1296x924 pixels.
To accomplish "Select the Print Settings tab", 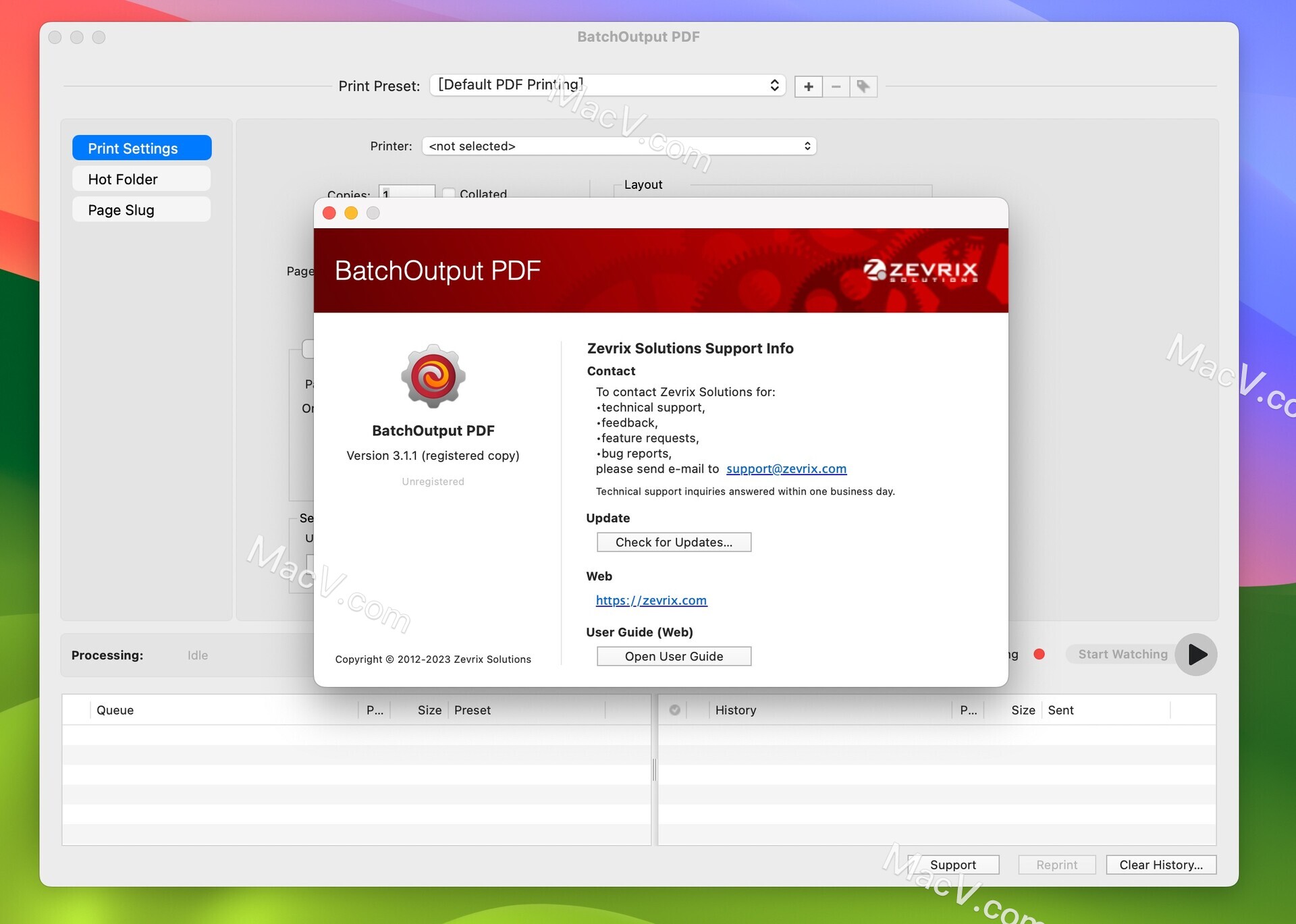I will pos(141,147).
